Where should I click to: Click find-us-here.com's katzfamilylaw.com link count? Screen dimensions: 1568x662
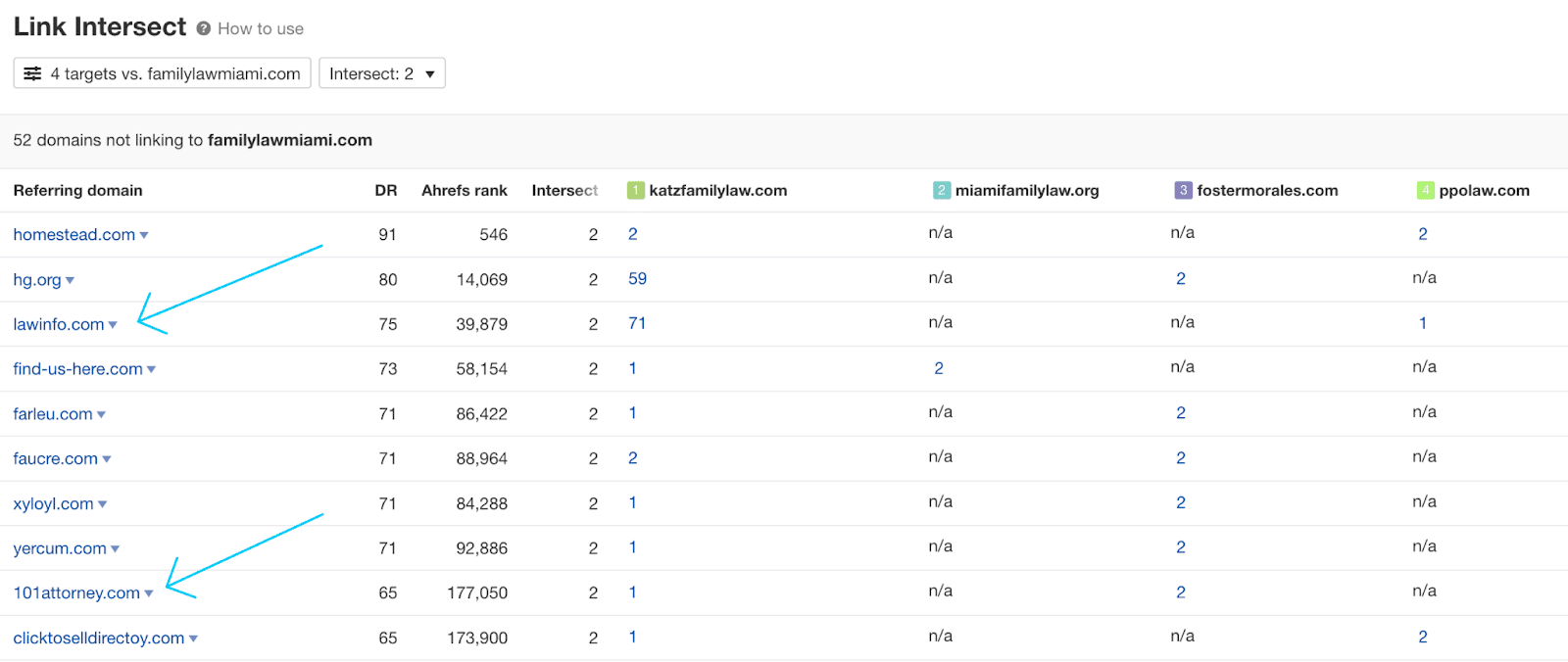(633, 369)
